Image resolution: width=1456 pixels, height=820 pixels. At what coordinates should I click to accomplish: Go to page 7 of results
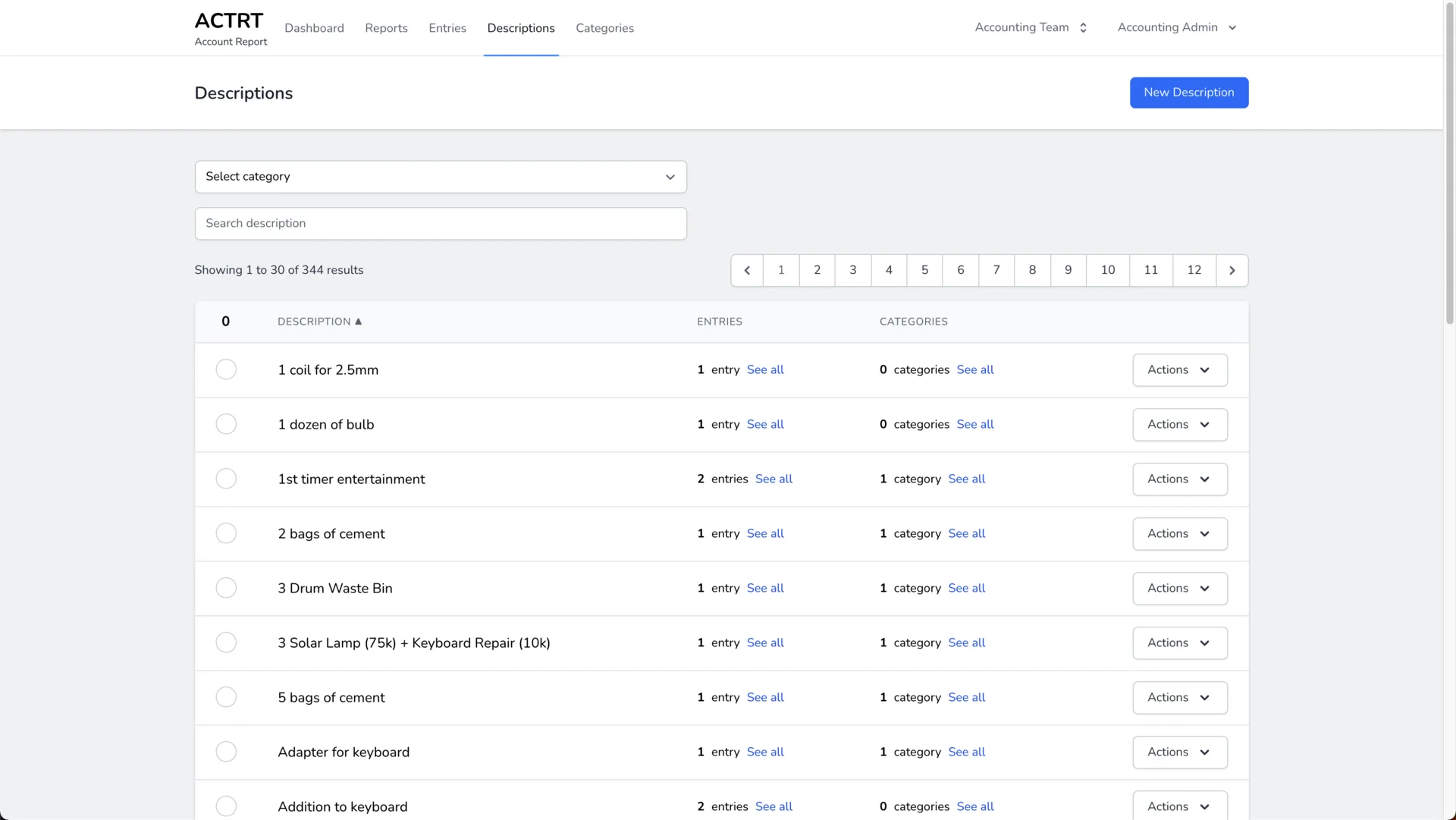pos(996,270)
